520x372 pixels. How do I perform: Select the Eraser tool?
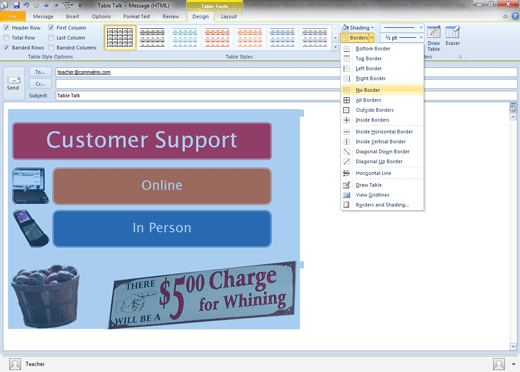[452, 35]
